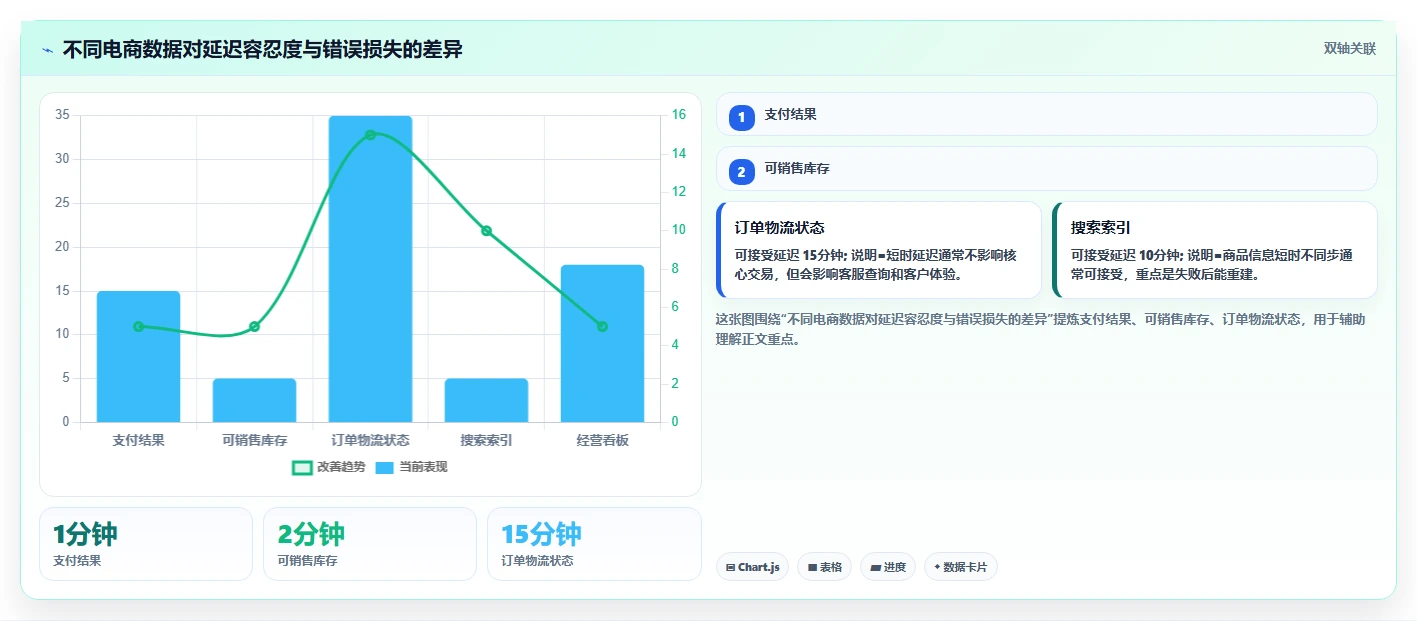Click the 双轴关联 label in header
Viewport: 1417px width, 621px height.
click(1350, 49)
